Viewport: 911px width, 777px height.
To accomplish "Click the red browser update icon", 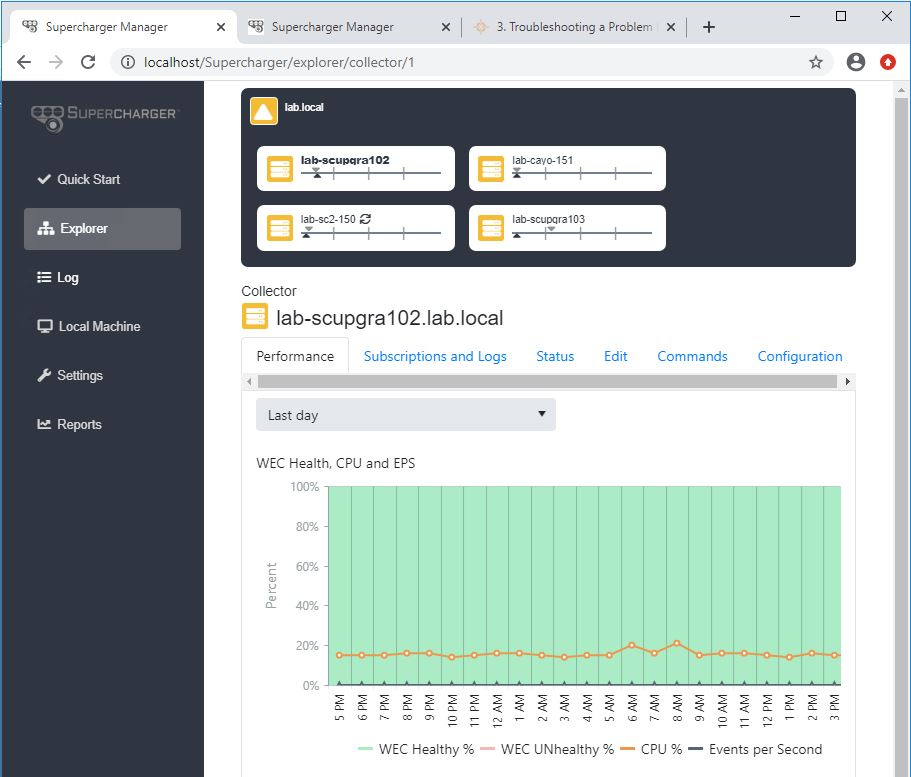I will tap(888, 62).
